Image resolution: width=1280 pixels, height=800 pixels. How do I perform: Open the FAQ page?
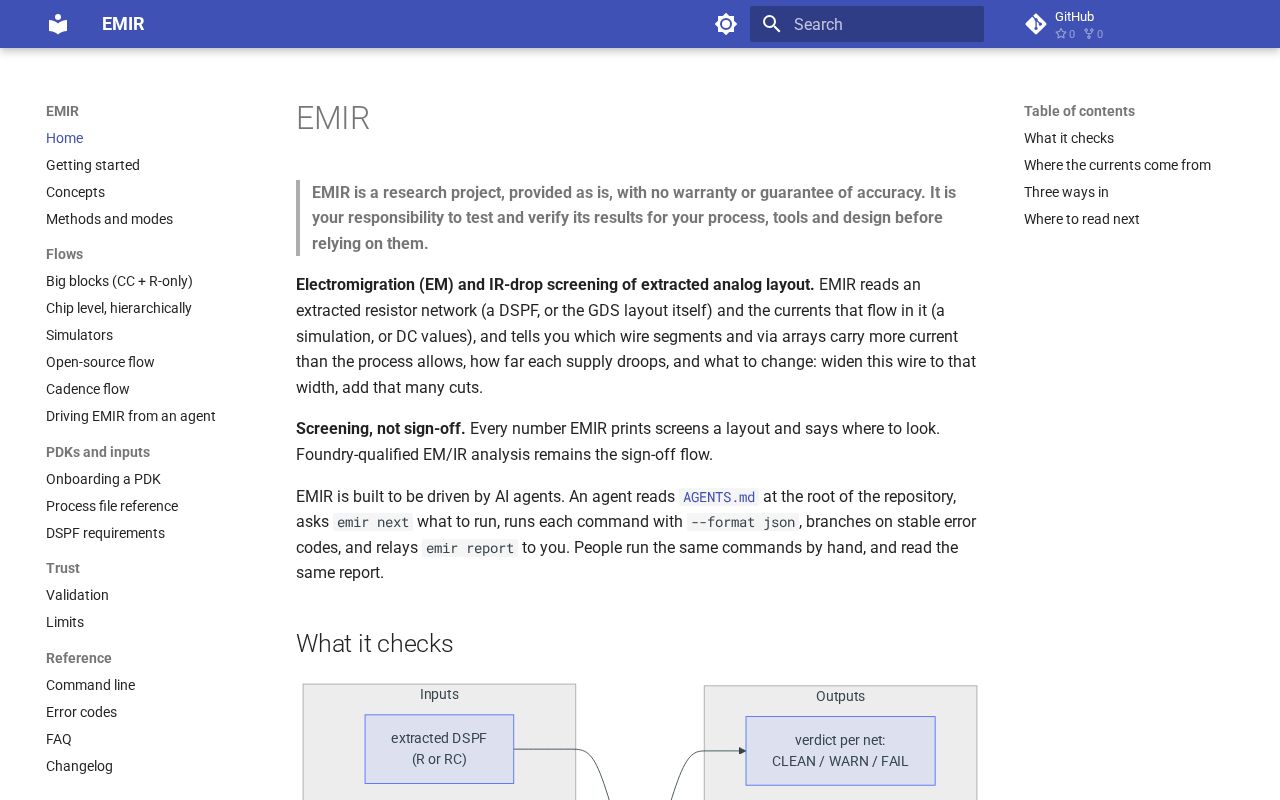pyautogui.click(x=59, y=739)
